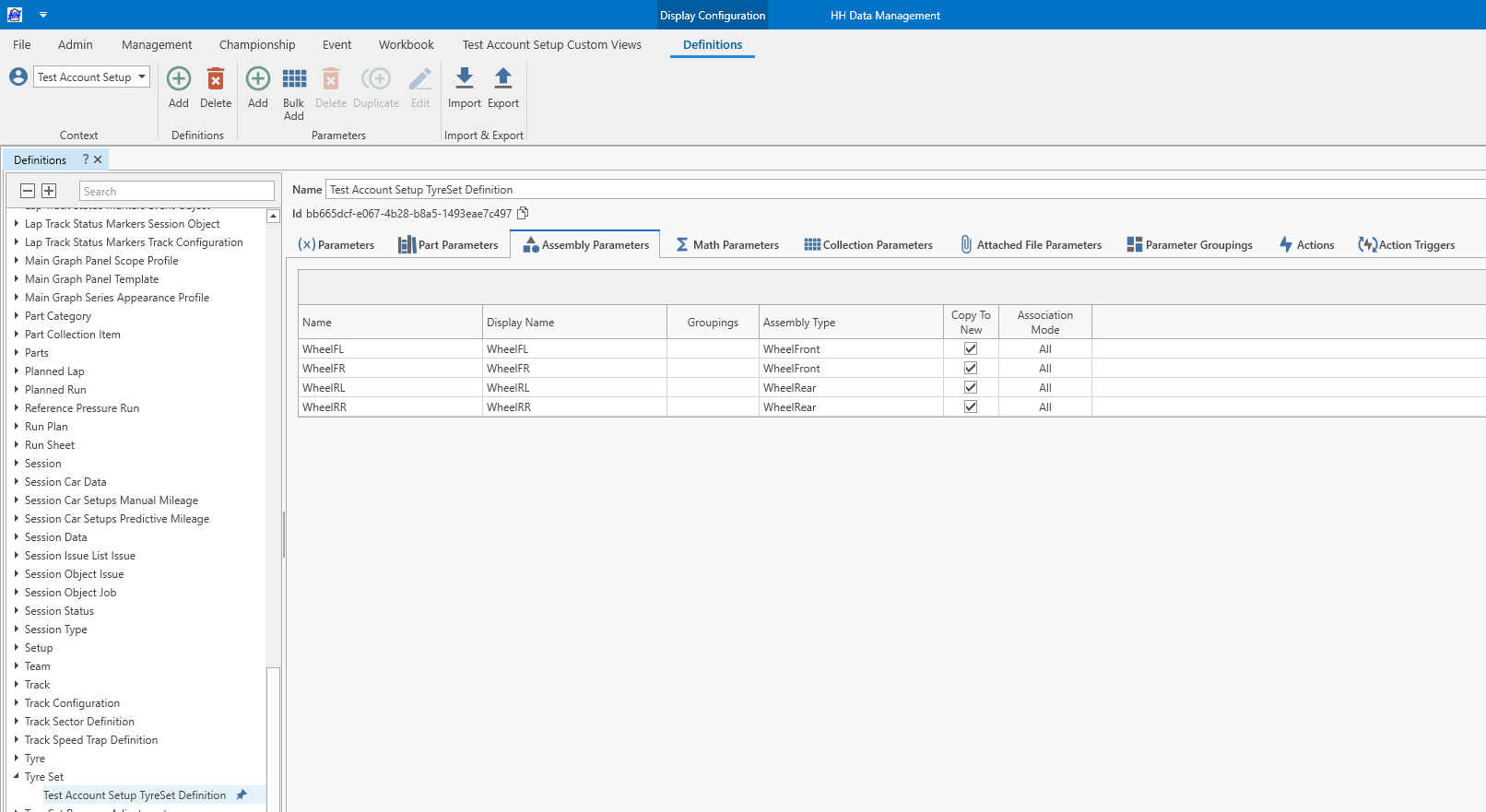This screenshot has width=1486, height=812.
Task: Click the Add definition icon
Action: coord(179,79)
